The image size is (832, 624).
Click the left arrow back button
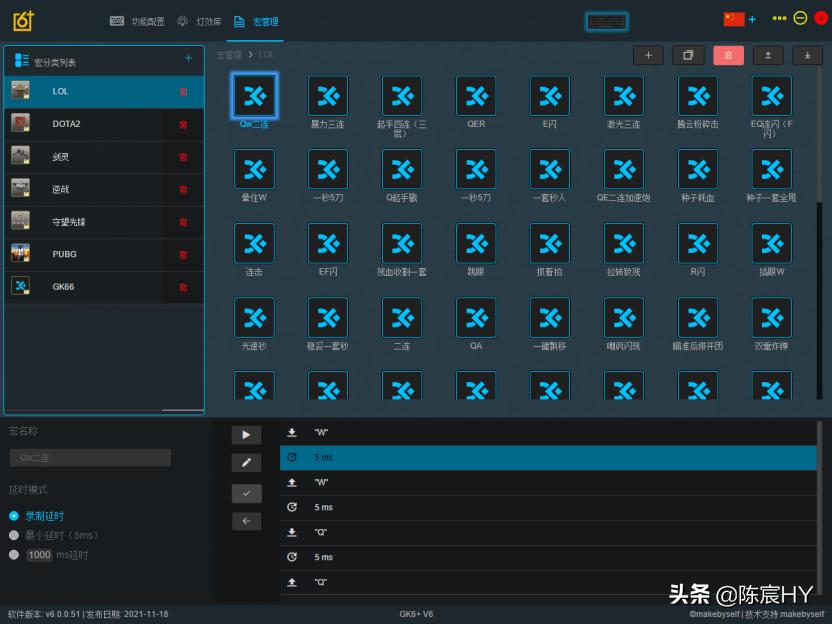pos(246,521)
